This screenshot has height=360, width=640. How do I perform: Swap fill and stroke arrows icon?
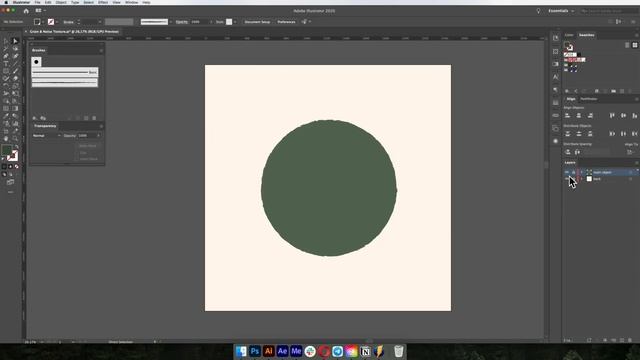click(16, 147)
